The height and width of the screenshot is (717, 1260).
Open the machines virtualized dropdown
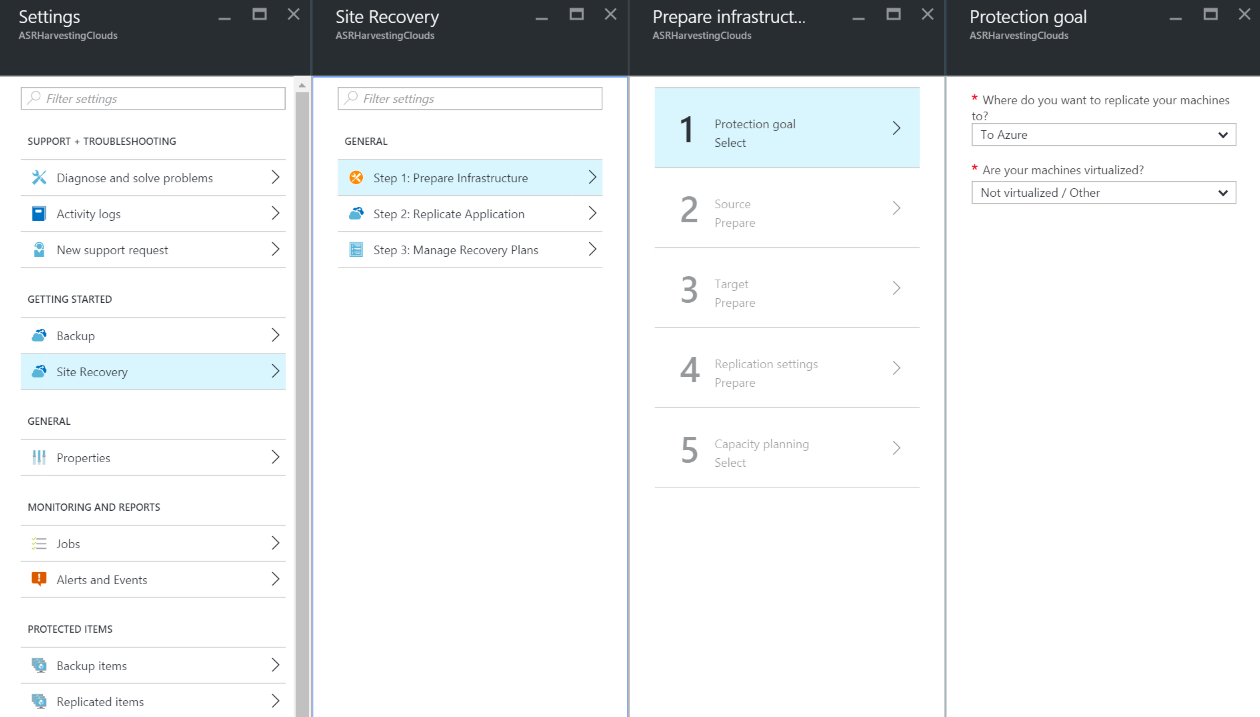coord(1104,193)
